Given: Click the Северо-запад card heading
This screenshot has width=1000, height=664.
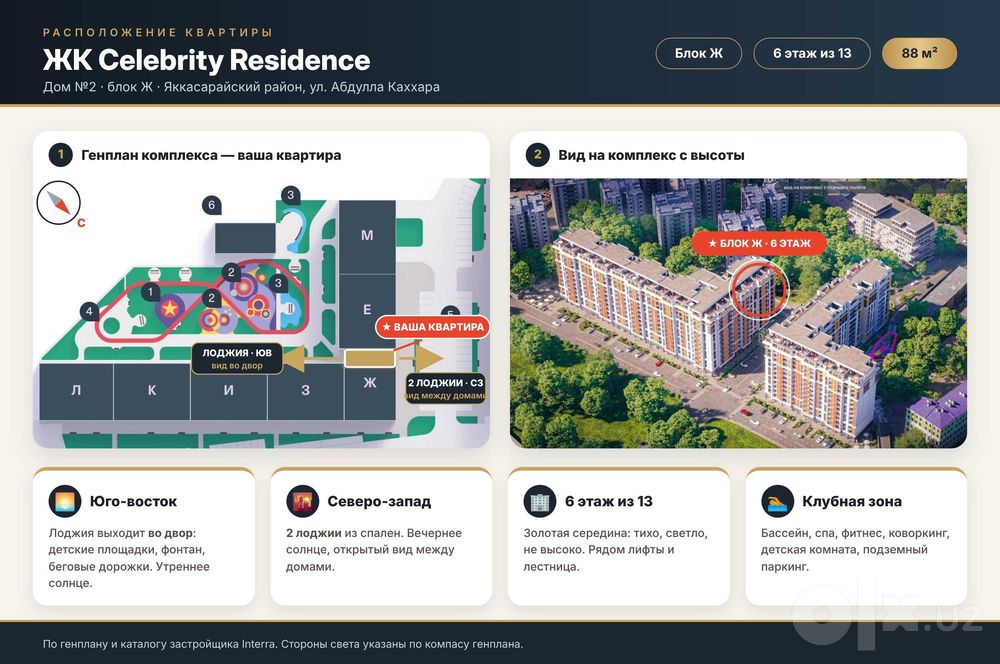Looking at the screenshot, I should click(379, 501).
